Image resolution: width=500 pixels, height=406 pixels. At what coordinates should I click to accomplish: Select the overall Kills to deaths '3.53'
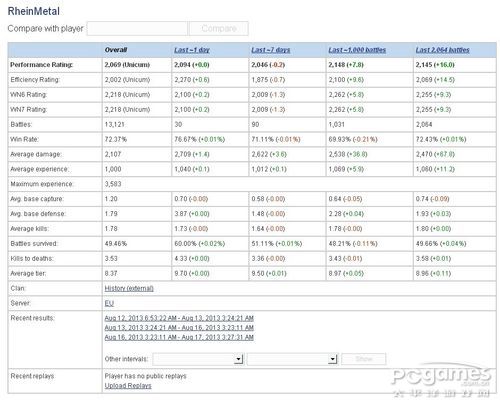[111, 258]
